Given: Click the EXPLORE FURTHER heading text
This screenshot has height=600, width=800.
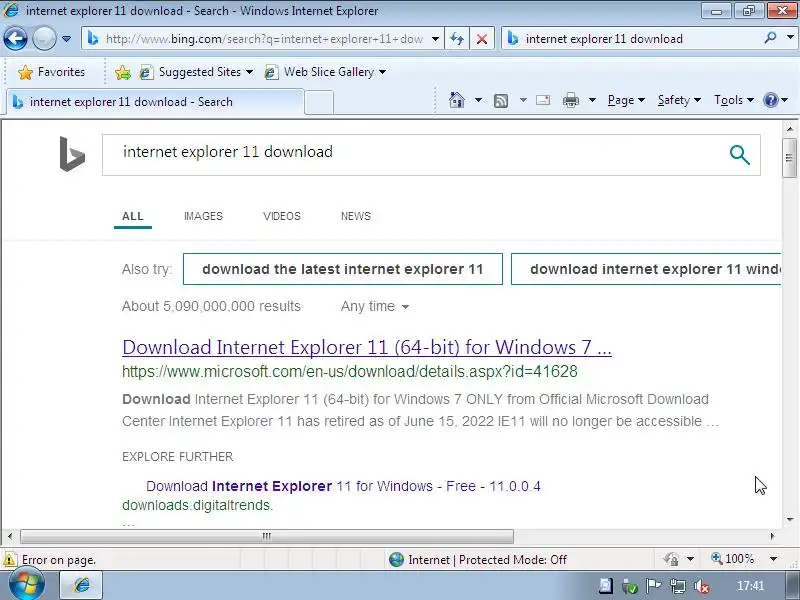Looking at the screenshot, I should 178,457.
